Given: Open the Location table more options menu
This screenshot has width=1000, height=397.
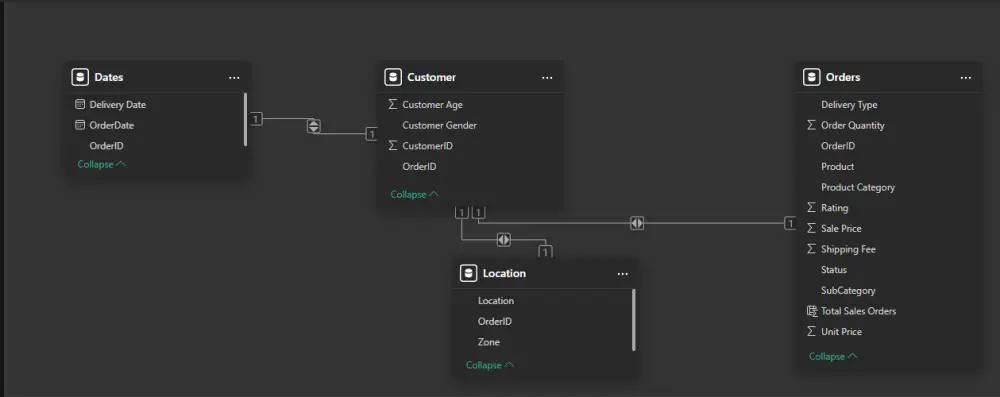Looking at the screenshot, I should coord(622,273).
